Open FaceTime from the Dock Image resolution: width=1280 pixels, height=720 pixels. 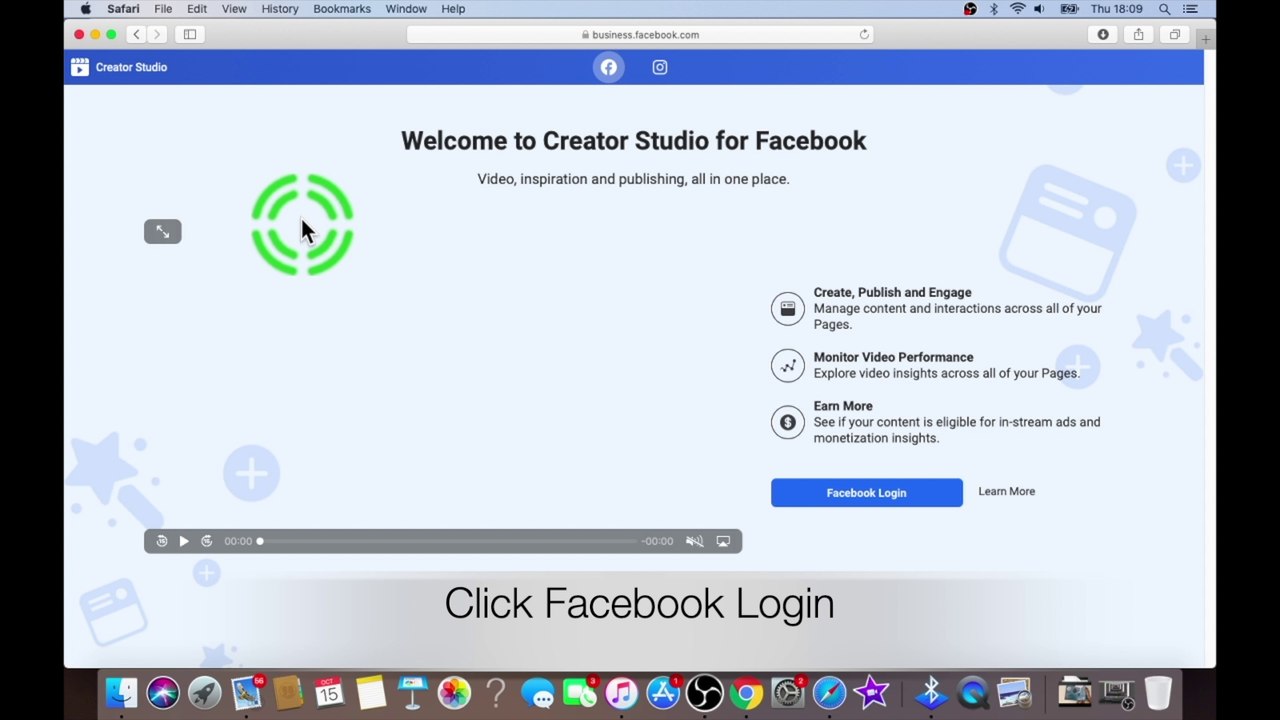(x=580, y=693)
